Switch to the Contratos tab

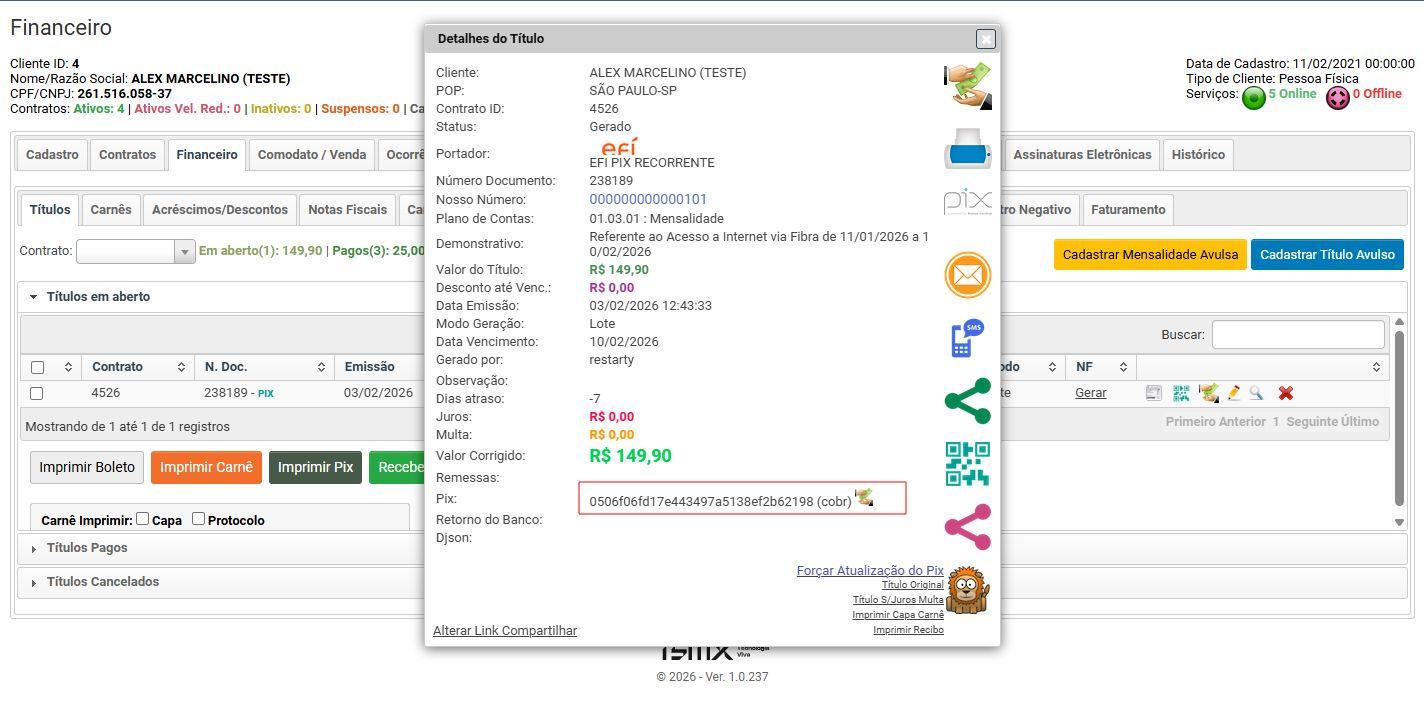pyautogui.click(x=127, y=155)
